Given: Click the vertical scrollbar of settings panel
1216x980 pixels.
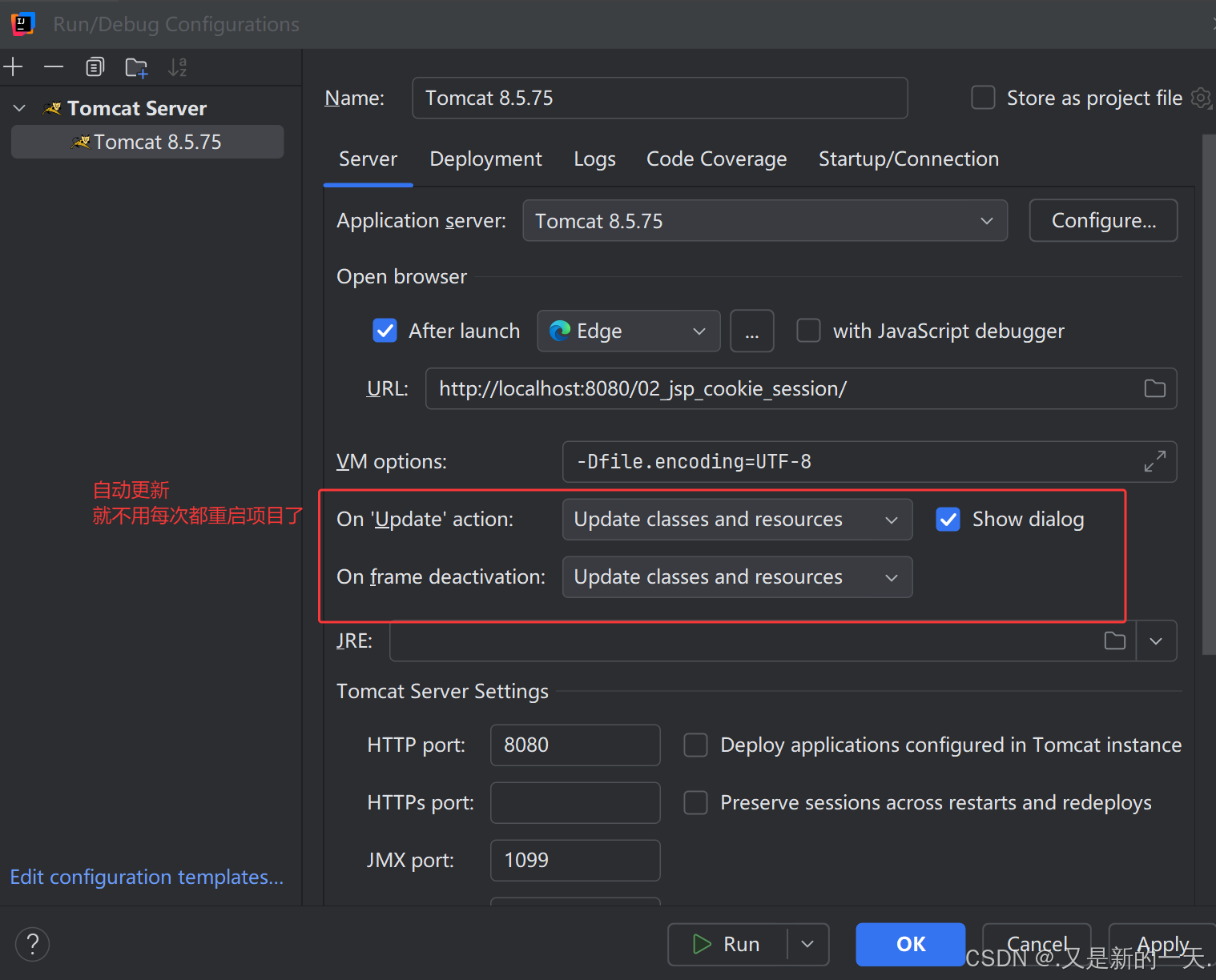Looking at the screenshot, I should (x=1209, y=394).
